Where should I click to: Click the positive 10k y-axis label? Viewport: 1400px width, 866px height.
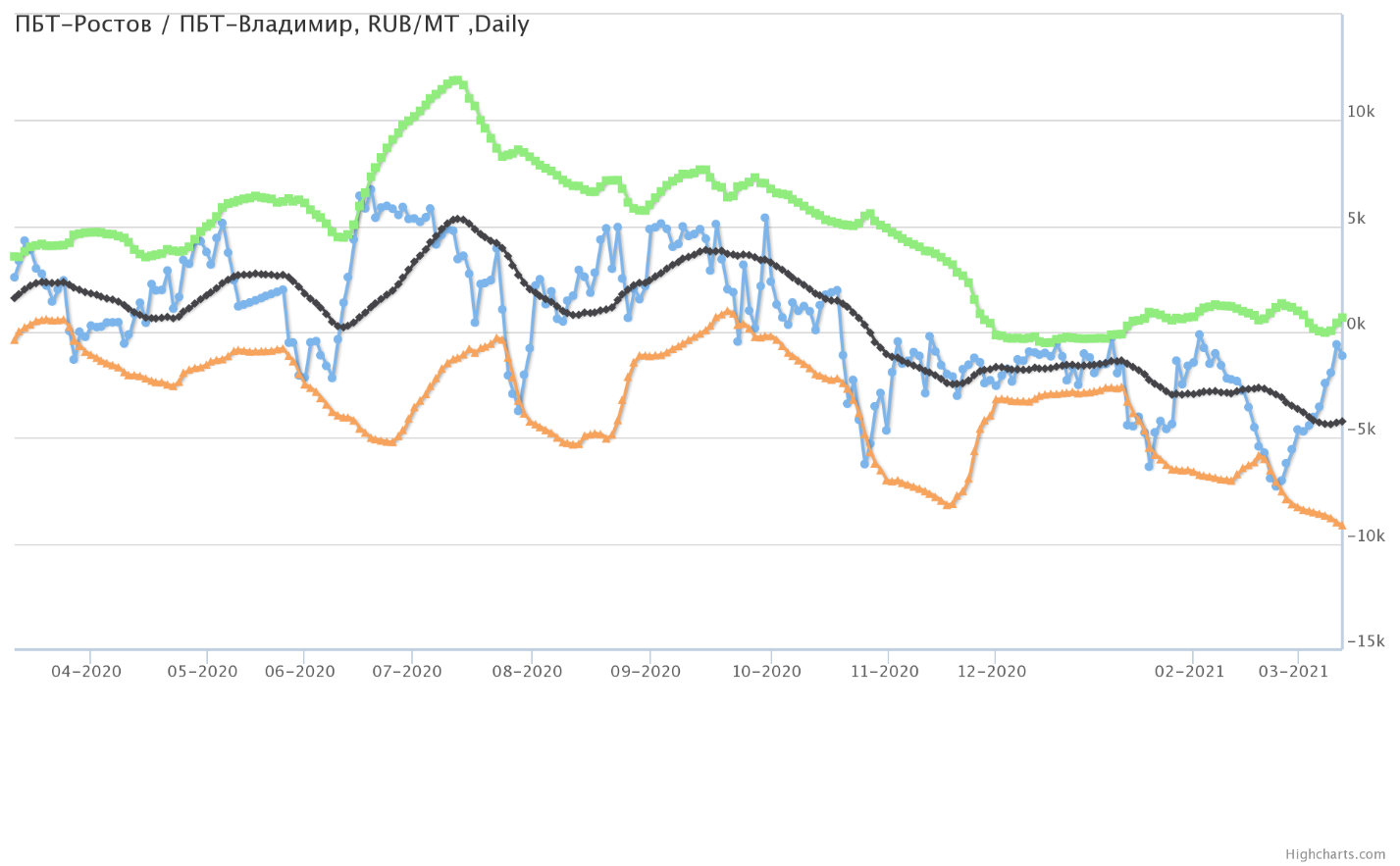pyautogui.click(x=1361, y=112)
